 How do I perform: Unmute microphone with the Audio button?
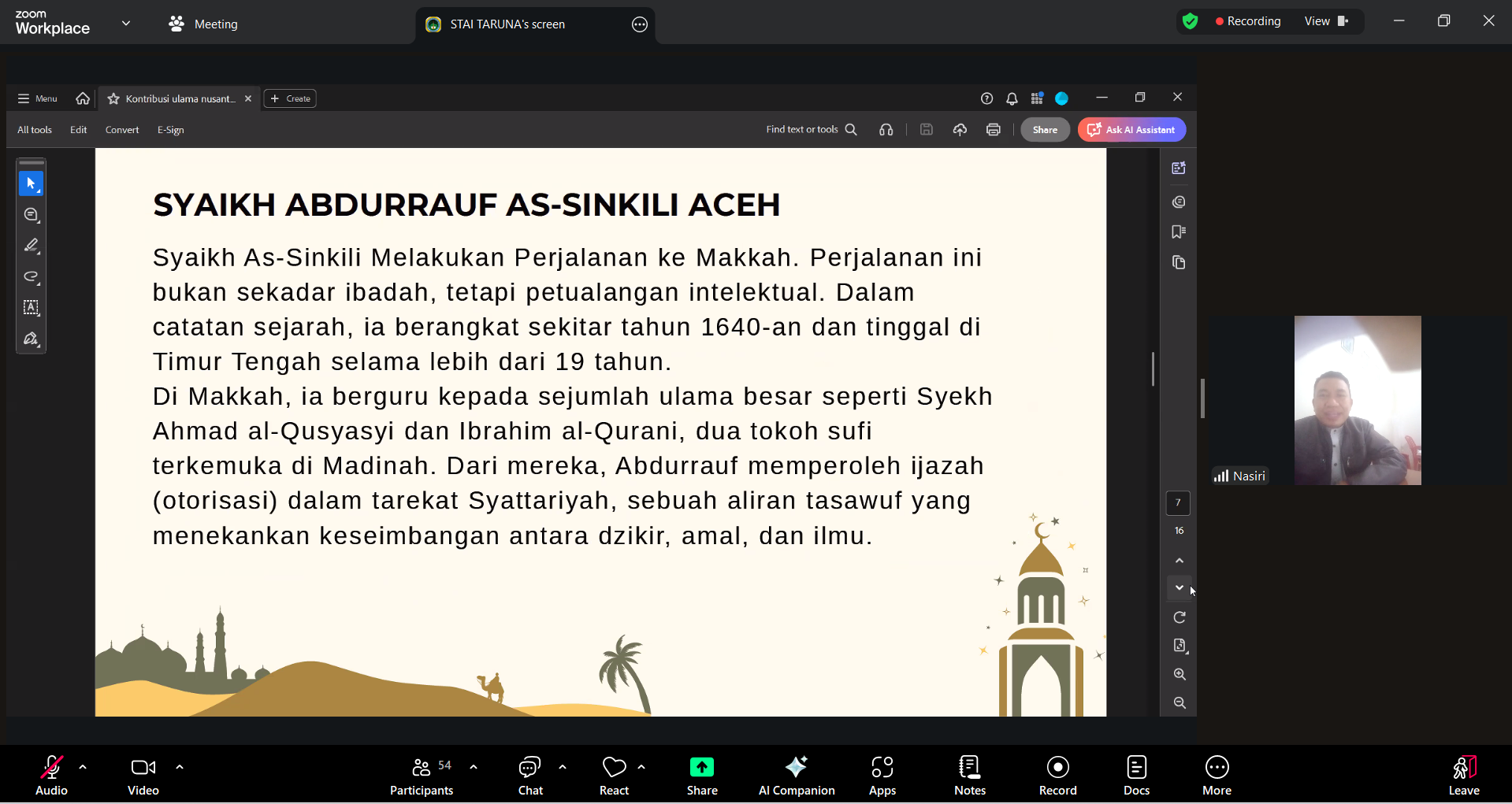coord(51,775)
